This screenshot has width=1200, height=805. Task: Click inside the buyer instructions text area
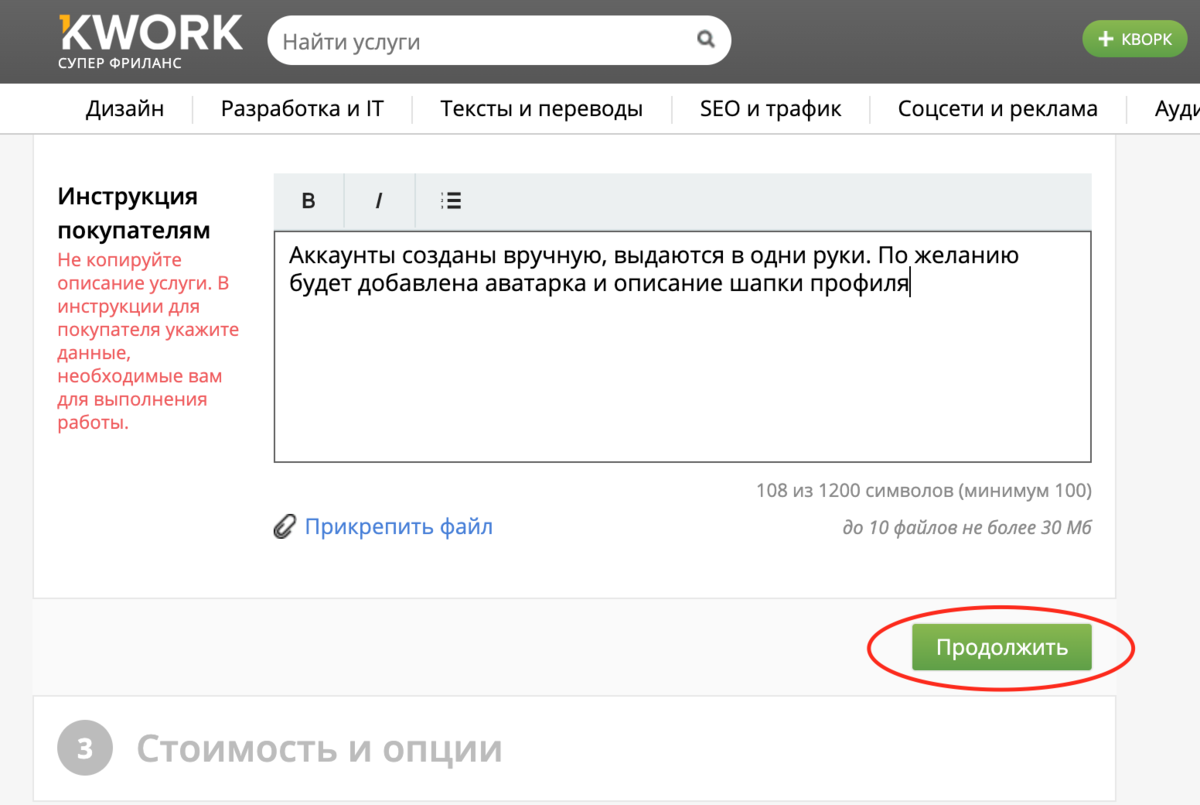pyautogui.click(x=682, y=347)
